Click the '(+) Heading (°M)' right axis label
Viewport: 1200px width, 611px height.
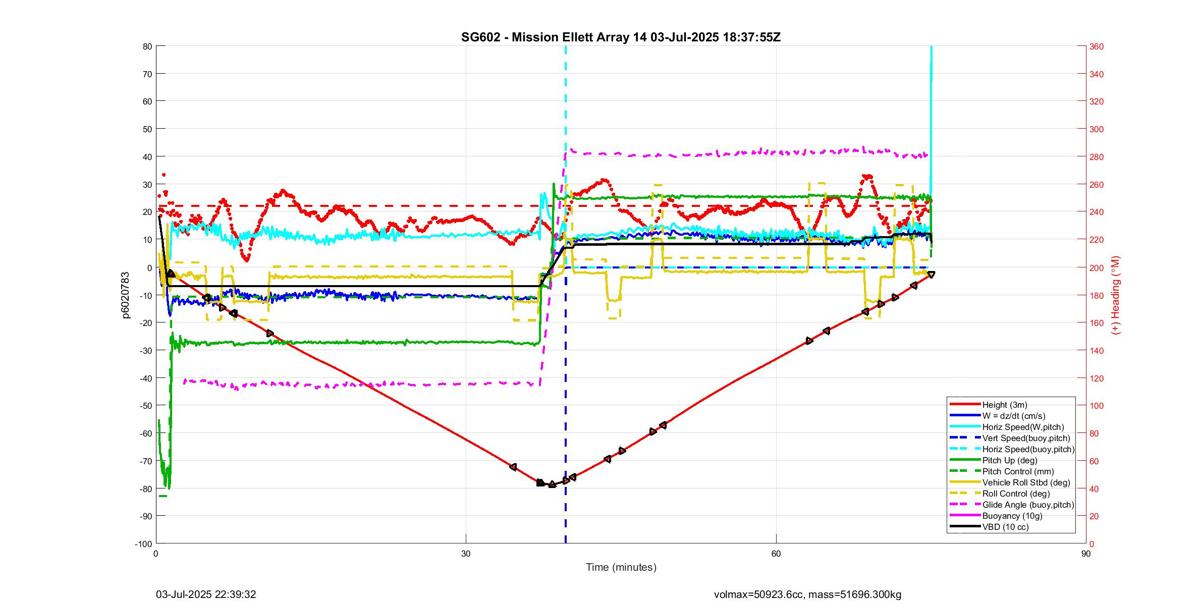(x=1116, y=295)
